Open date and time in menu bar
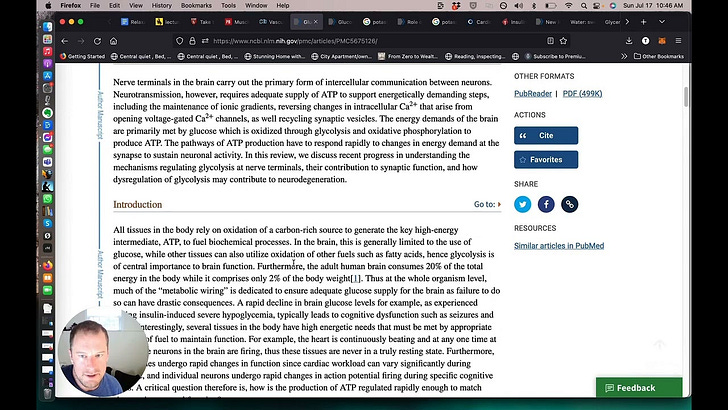Image resolution: width=728 pixels, height=410 pixels. tap(653, 6)
